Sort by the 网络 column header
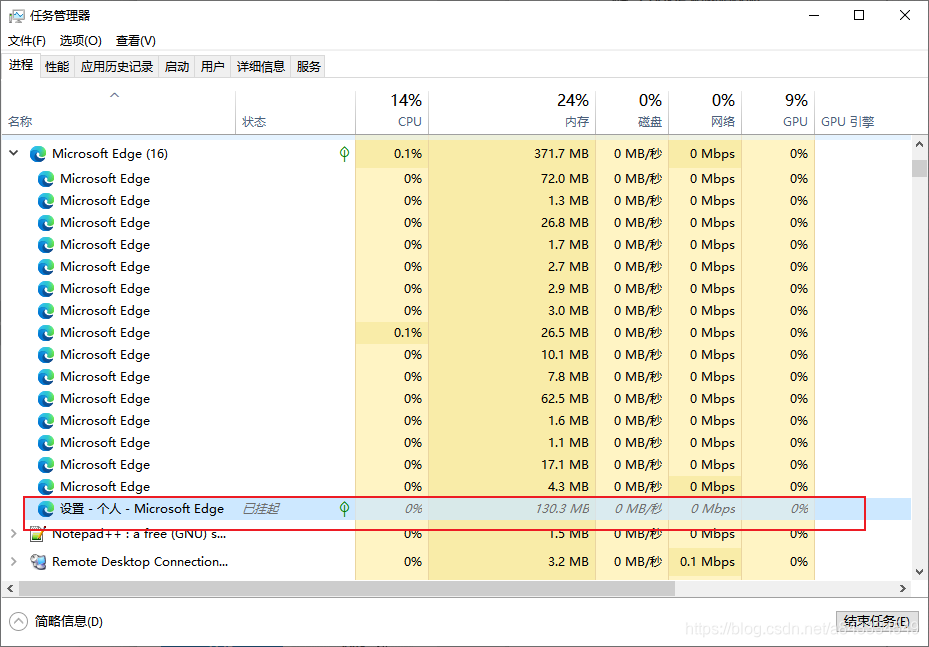This screenshot has height=647, width=929. (x=706, y=111)
